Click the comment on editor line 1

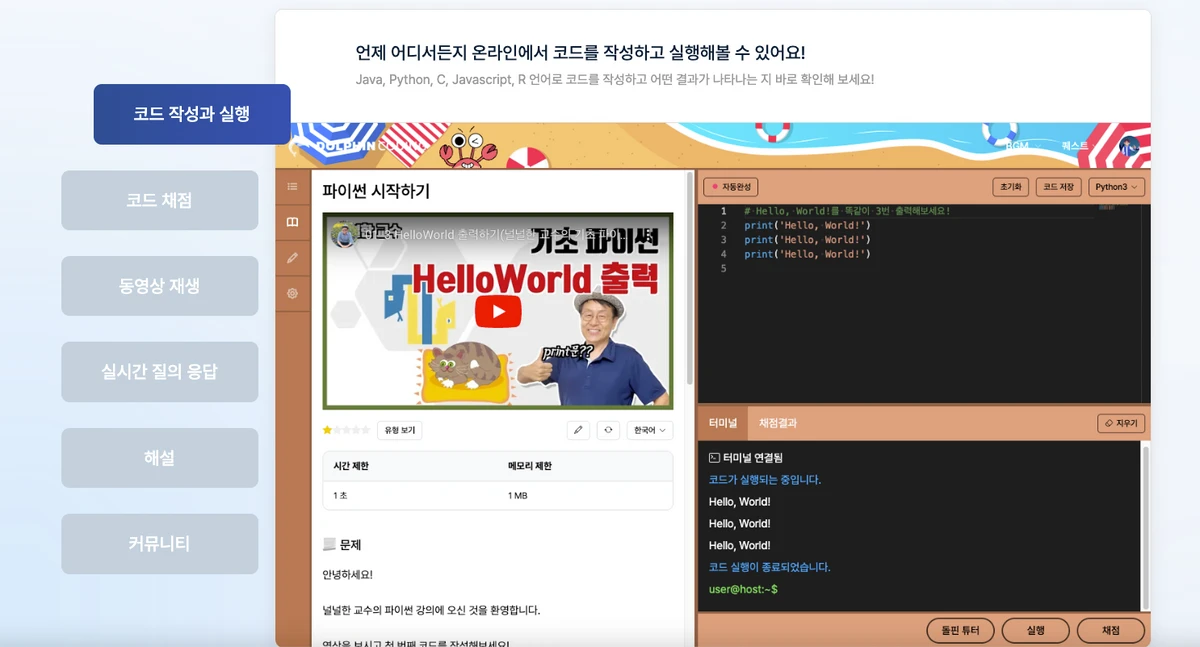click(847, 211)
